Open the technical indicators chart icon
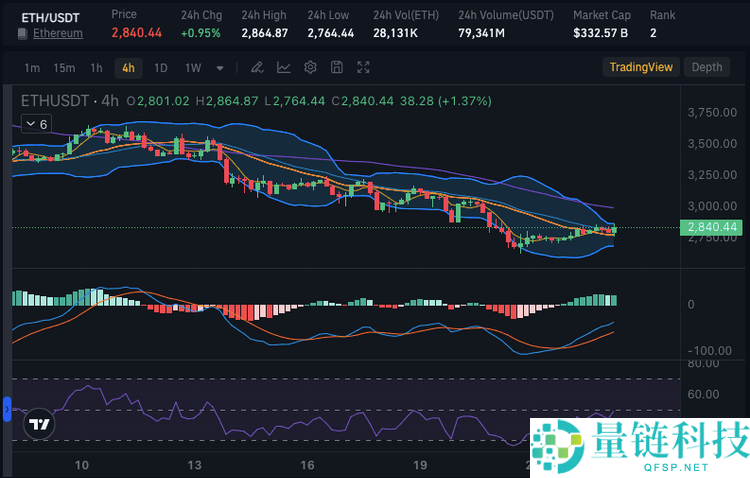The width and height of the screenshot is (750, 478). [284, 67]
